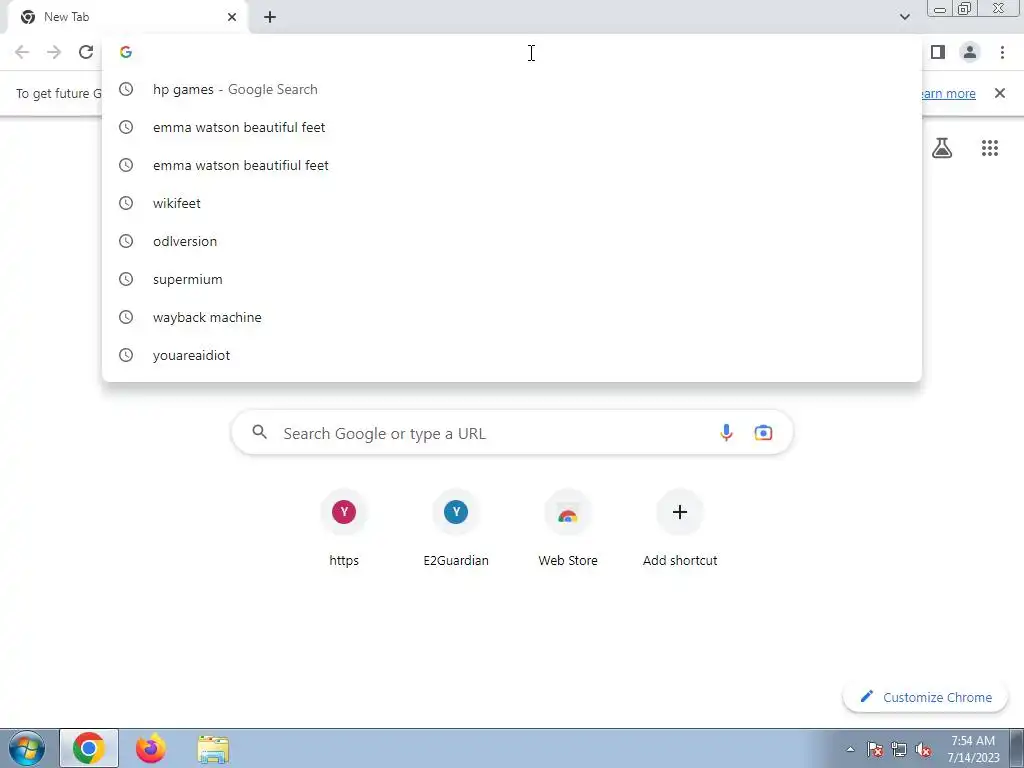Go forward with the forward arrow
1024x768 pixels.
(54, 52)
